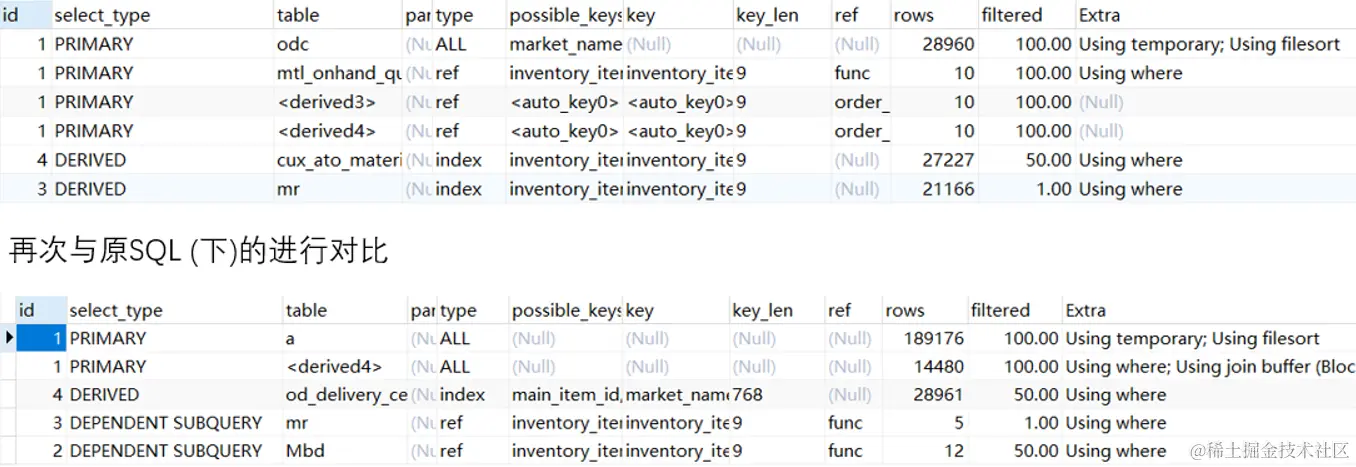Click 'Using temporary; Using filesort' in row a

coord(1192,339)
